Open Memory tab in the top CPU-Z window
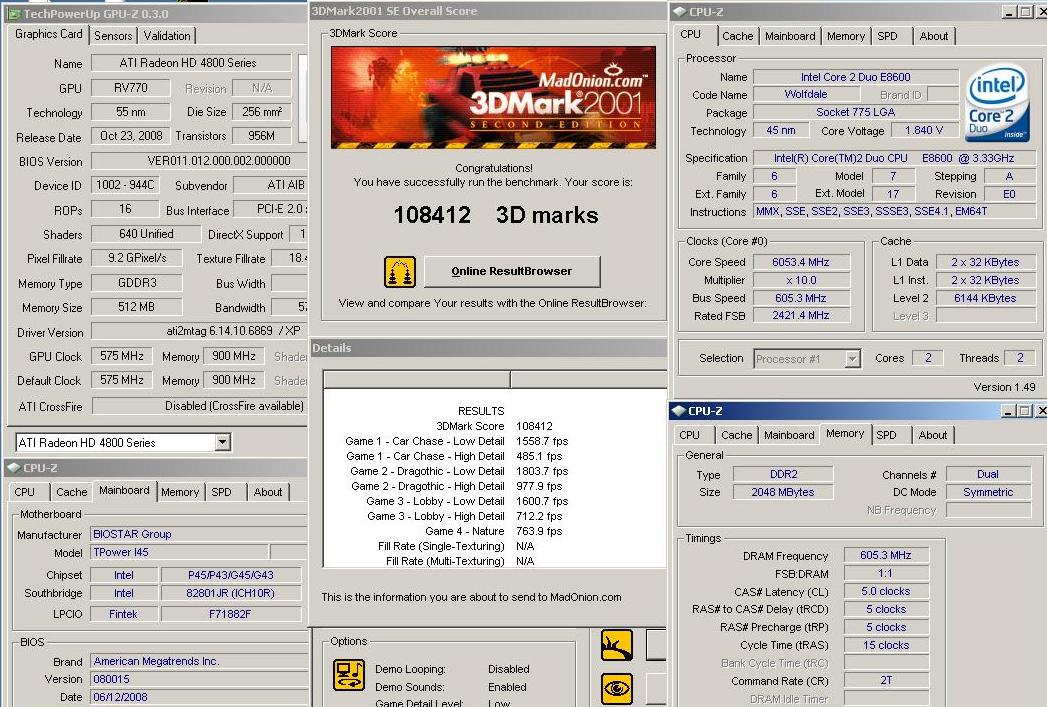This screenshot has width=1047, height=707. coord(846,36)
